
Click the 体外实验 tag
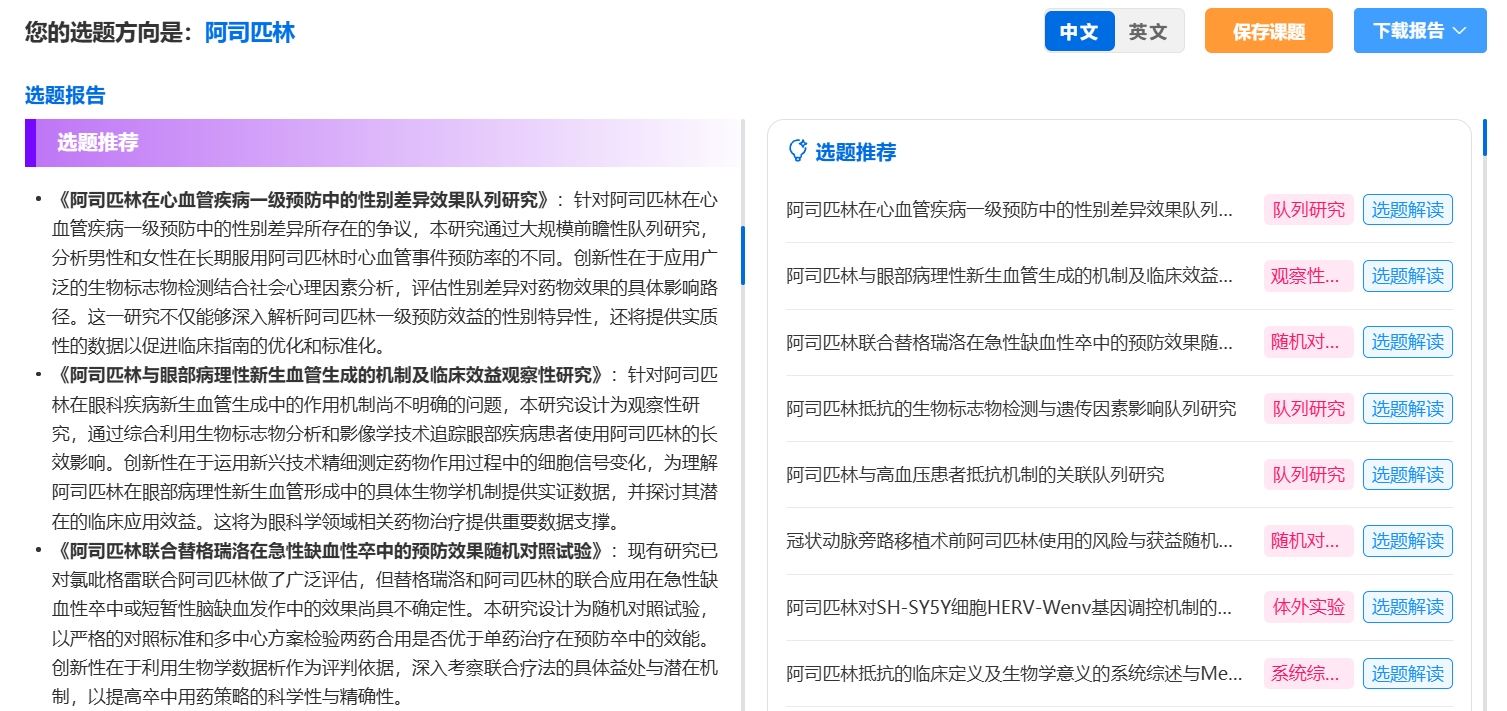tap(1308, 606)
